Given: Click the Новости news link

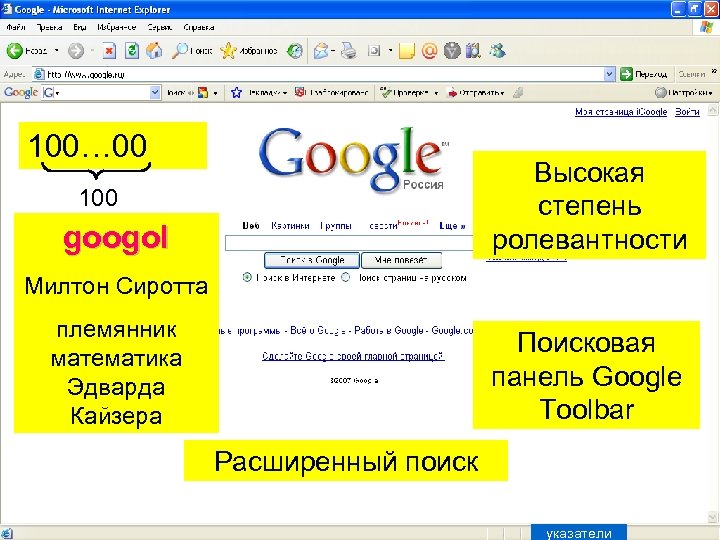Looking at the screenshot, I should pos(383,225).
